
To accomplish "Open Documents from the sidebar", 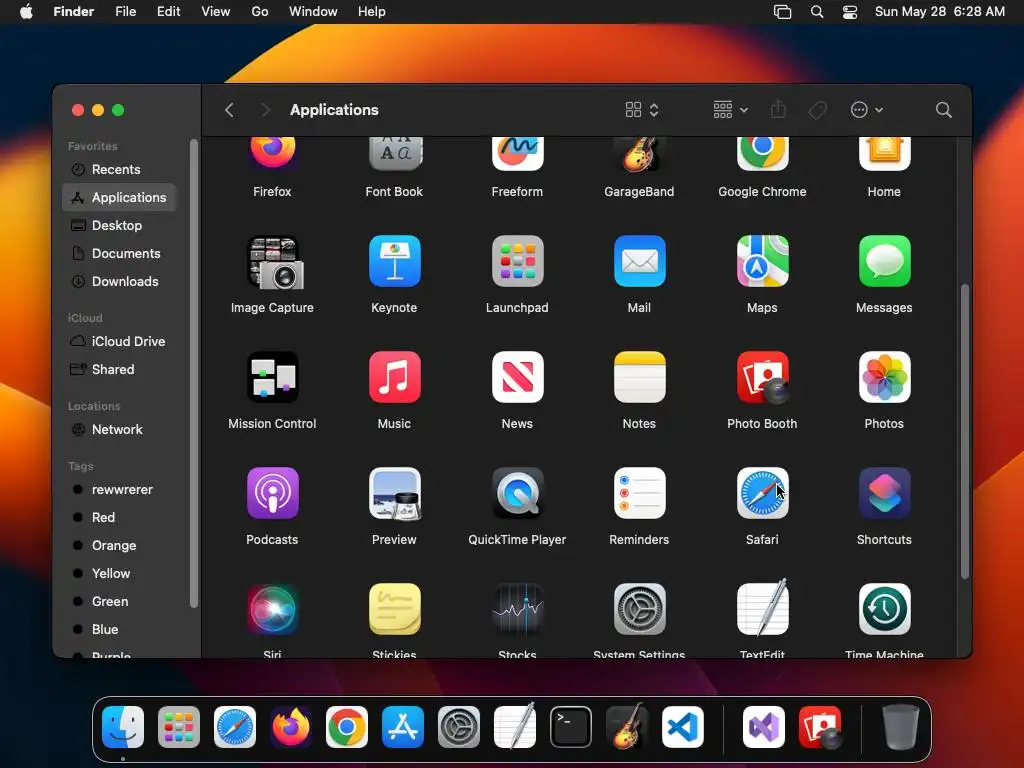I will coord(119,253).
